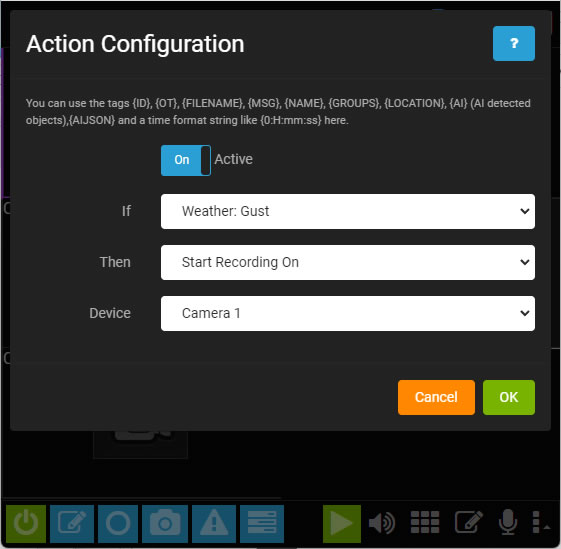Open the vertical dots more menu
The height and width of the screenshot is (549, 561).
[x=536, y=522]
